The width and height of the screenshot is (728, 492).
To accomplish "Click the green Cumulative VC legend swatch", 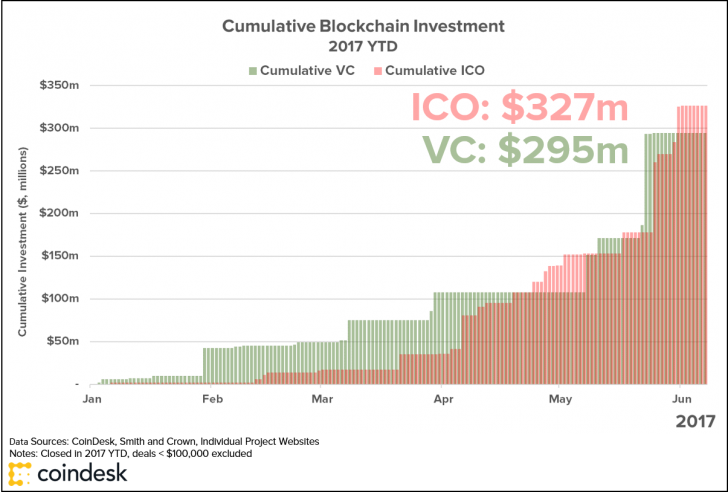I will pos(253,71).
